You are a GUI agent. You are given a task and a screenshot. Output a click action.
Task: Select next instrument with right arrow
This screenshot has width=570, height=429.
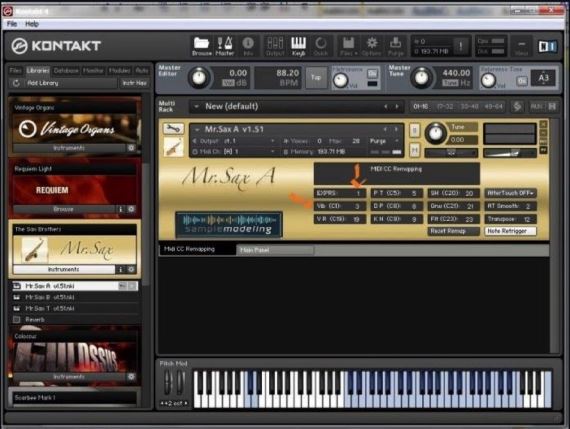coord(396,129)
